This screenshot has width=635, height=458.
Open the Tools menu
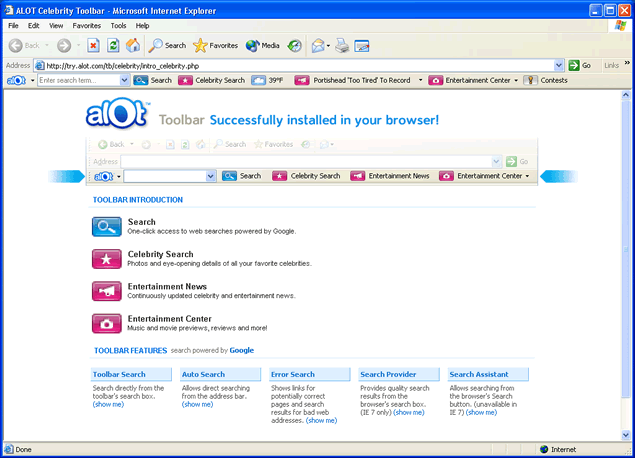pyautogui.click(x=118, y=25)
